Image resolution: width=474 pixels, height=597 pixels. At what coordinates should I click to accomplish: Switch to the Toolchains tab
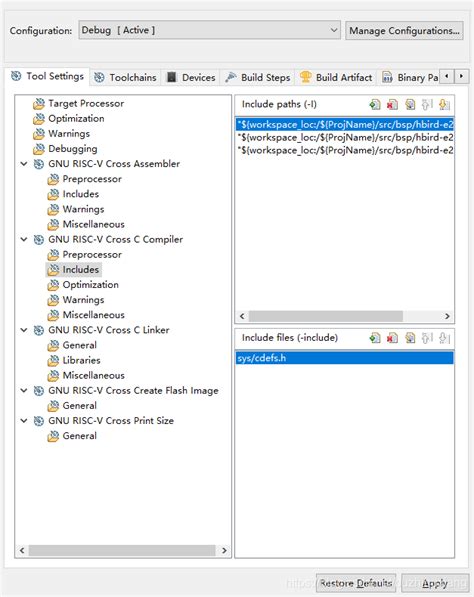[x=126, y=77]
